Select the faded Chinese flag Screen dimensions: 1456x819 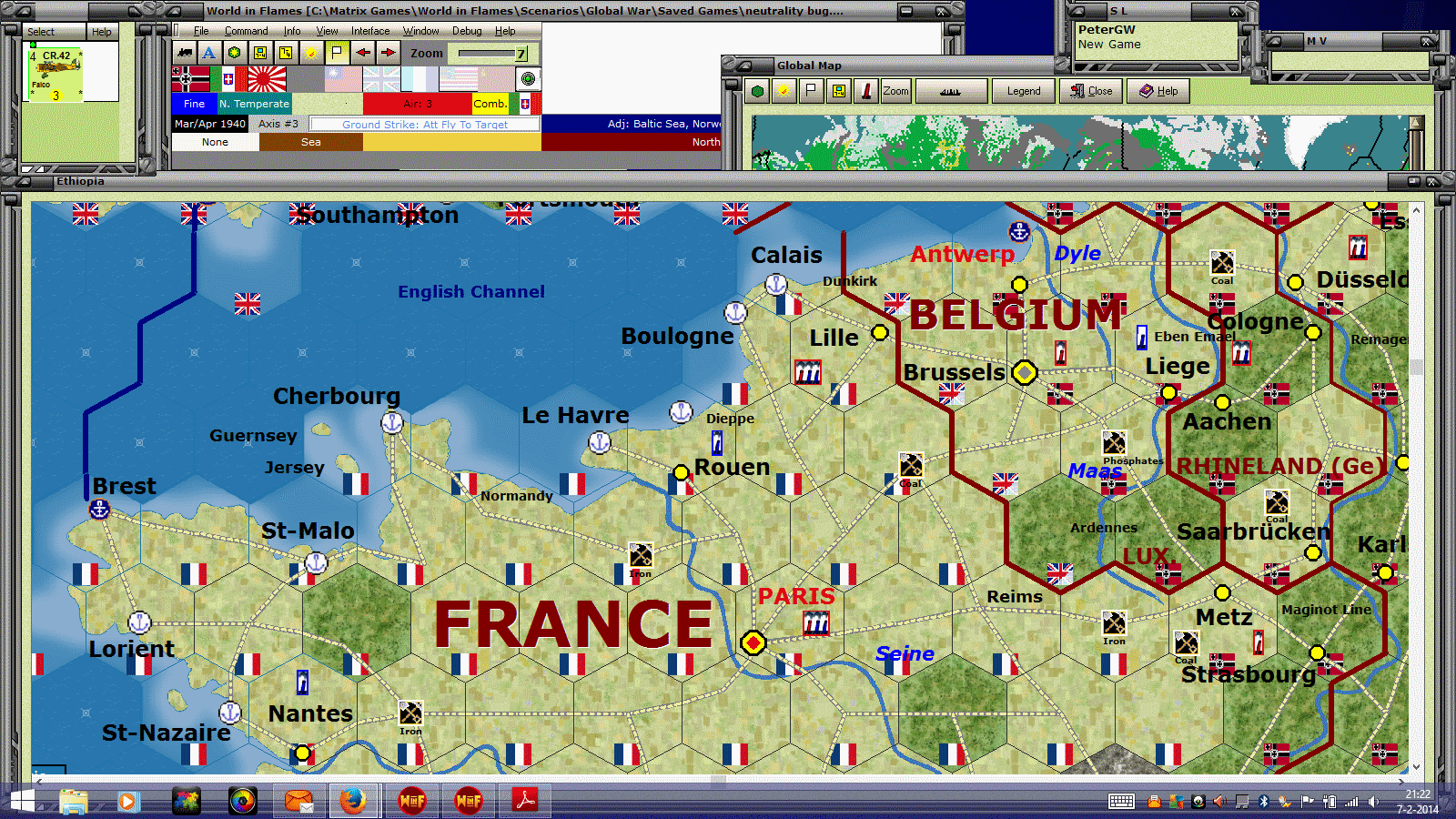pos(343,79)
